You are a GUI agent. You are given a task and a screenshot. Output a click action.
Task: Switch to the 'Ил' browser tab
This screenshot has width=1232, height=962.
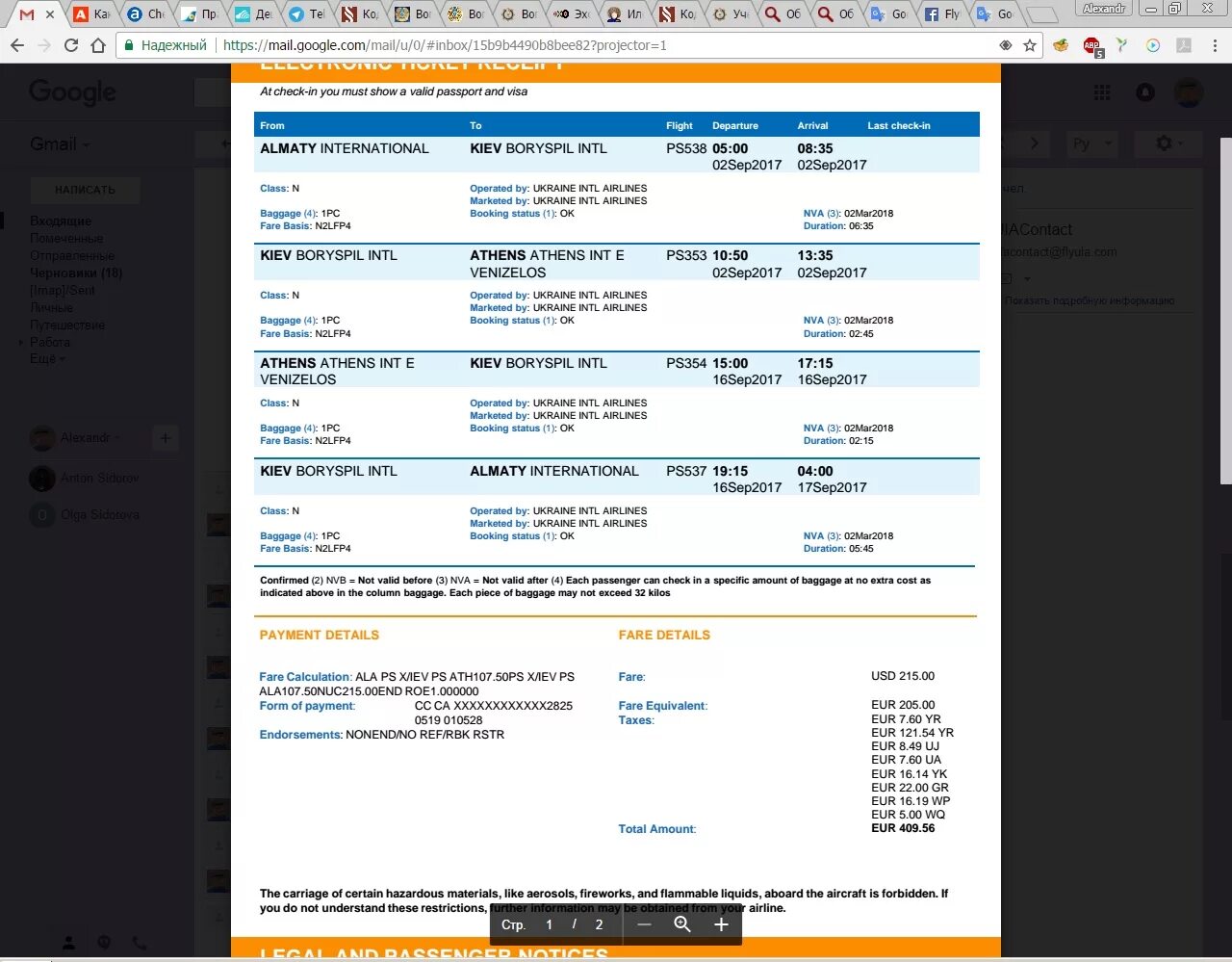point(625,14)
